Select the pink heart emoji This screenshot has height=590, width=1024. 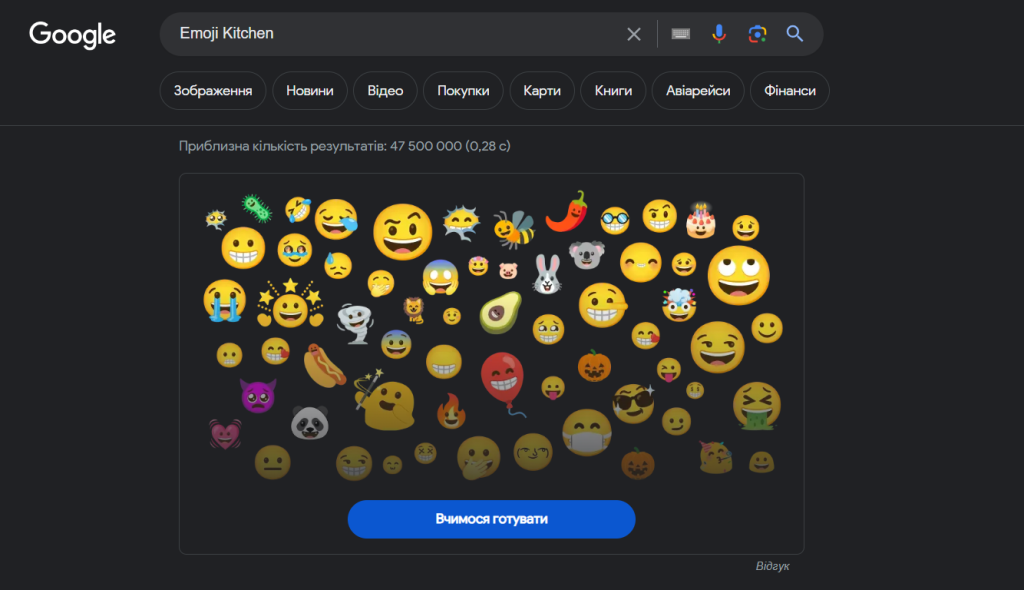[x=225, y=434]
